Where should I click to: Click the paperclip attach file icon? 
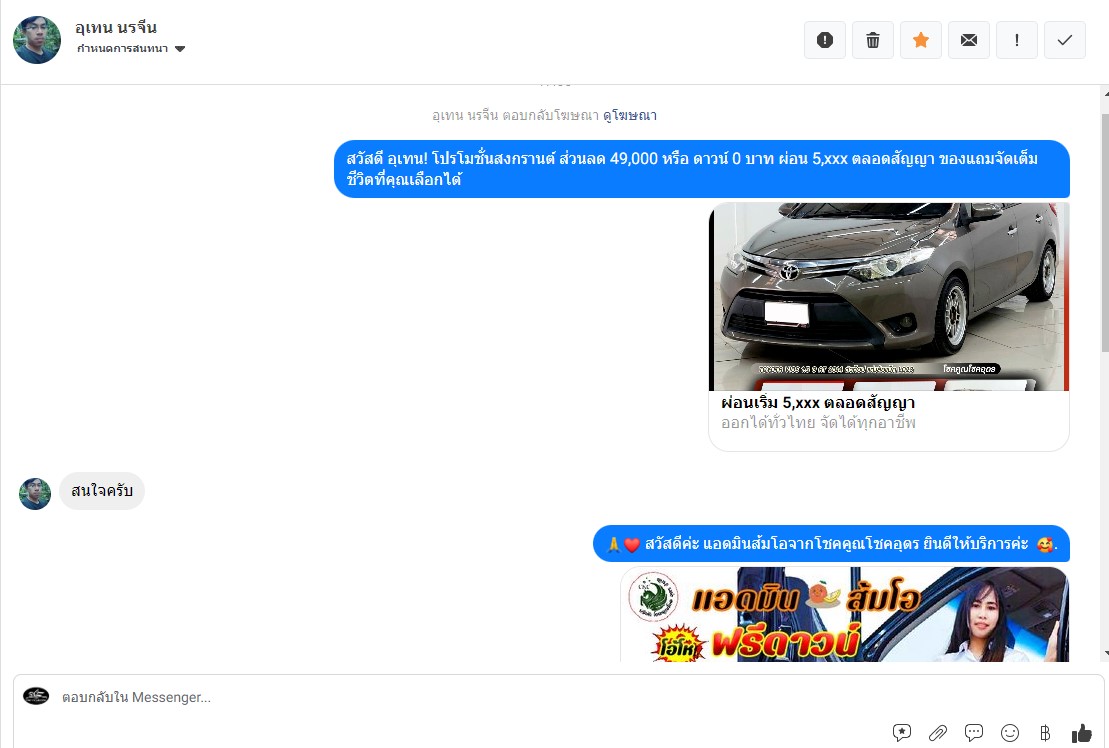point(937,733)
